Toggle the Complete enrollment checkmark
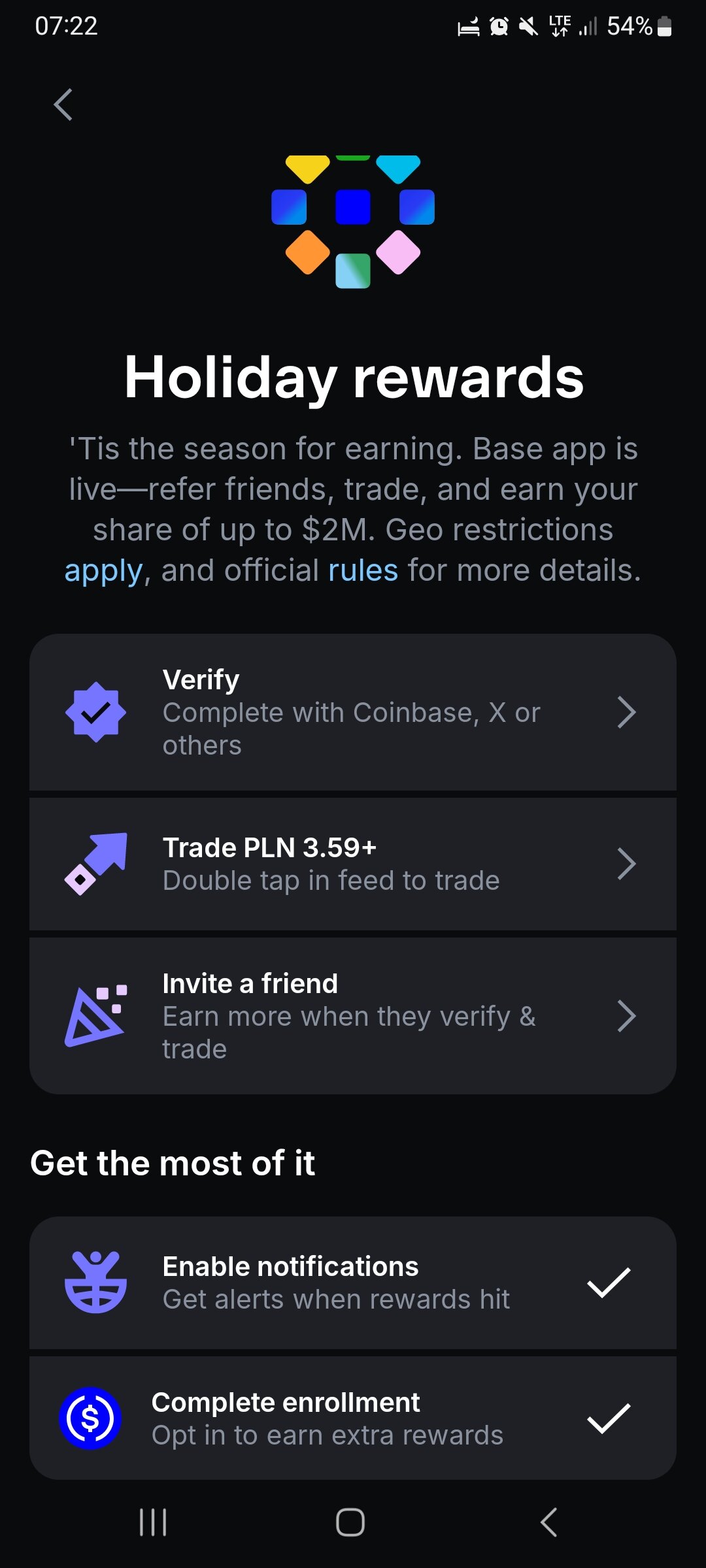 tap(609, 1418)
